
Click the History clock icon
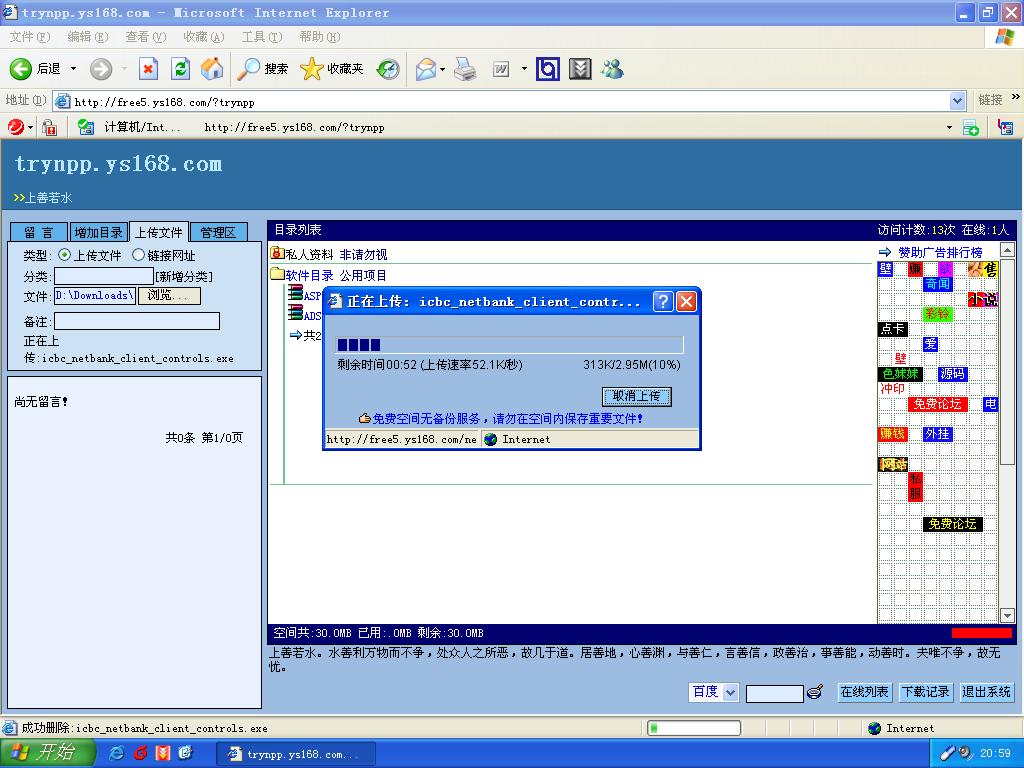pyautogui.click(x=388, y=69)
